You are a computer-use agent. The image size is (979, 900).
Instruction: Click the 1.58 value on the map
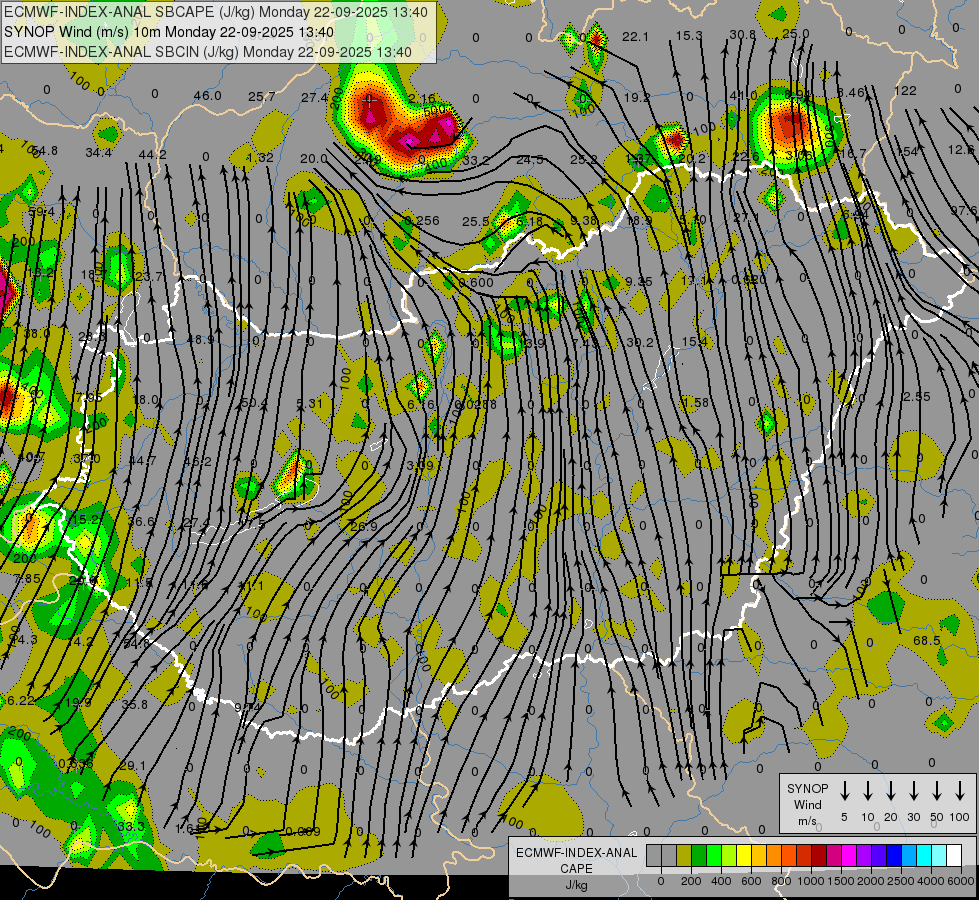(x=695, y=402)
